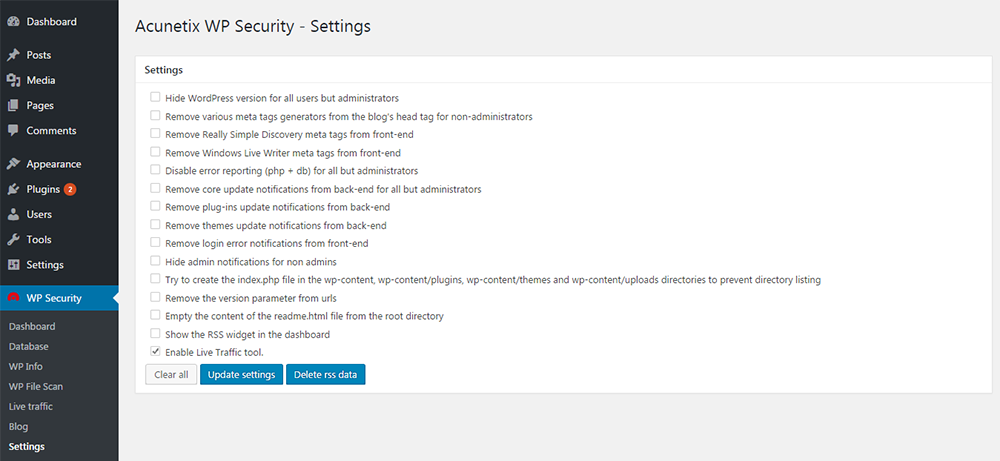Tick Show the RSS widget checkbox
Screen dimensions: 1000x461
coord(155,333)
